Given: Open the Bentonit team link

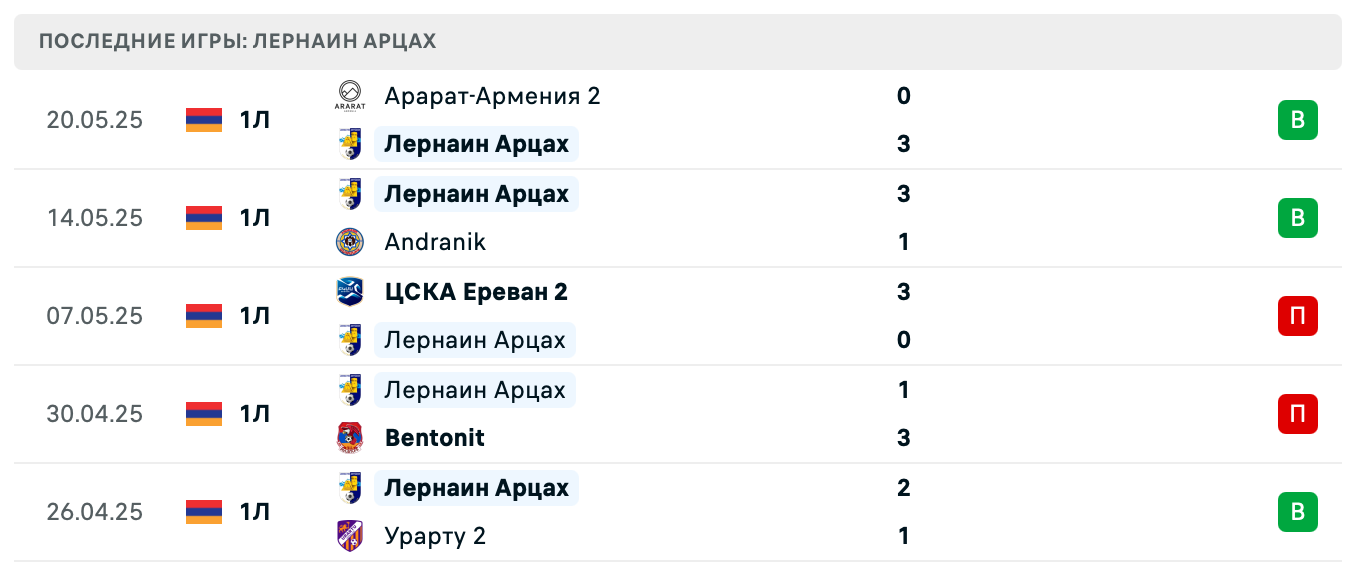Looking at the screenshot, I should [x=435, y=438].
